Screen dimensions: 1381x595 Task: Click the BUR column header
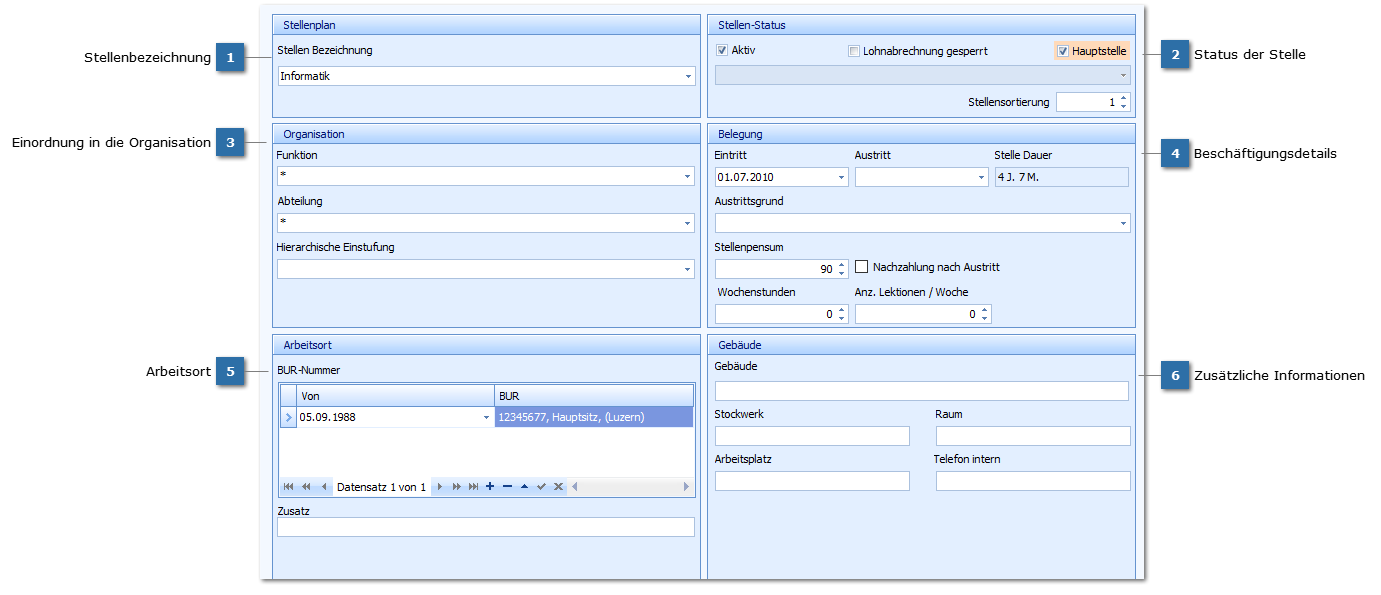pos(593,396)
